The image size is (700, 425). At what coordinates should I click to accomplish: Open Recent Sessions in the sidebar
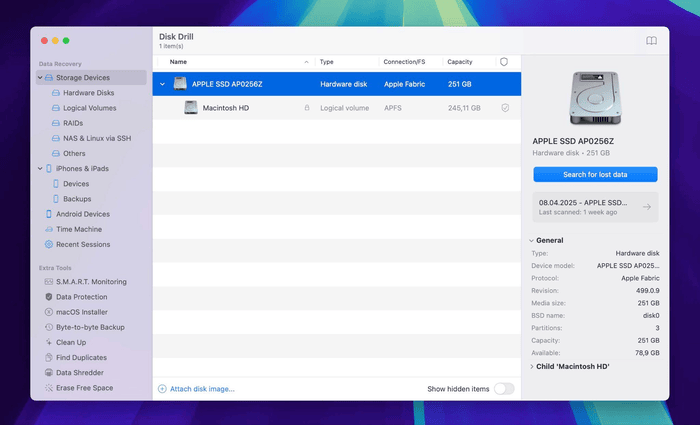click(83, 245)
